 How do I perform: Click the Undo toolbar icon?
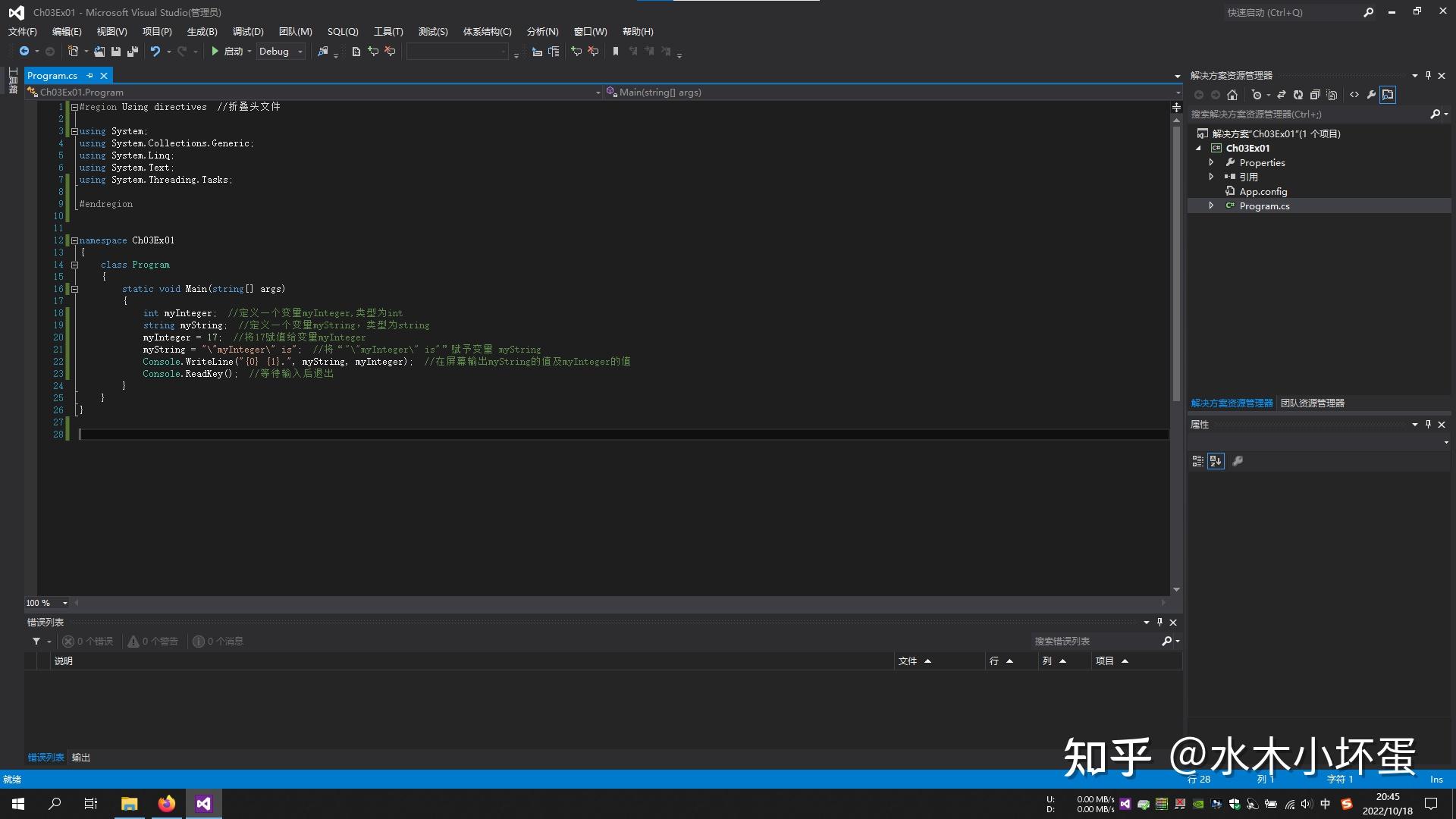155,52
